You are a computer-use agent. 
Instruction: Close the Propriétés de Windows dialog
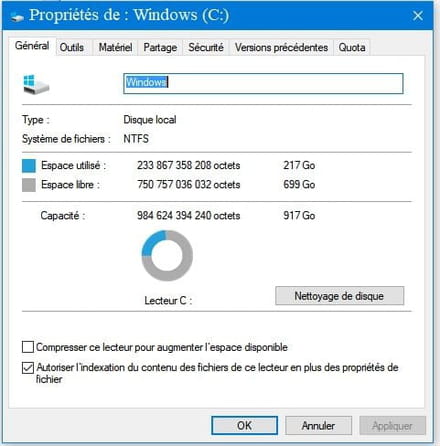(418, 16)
